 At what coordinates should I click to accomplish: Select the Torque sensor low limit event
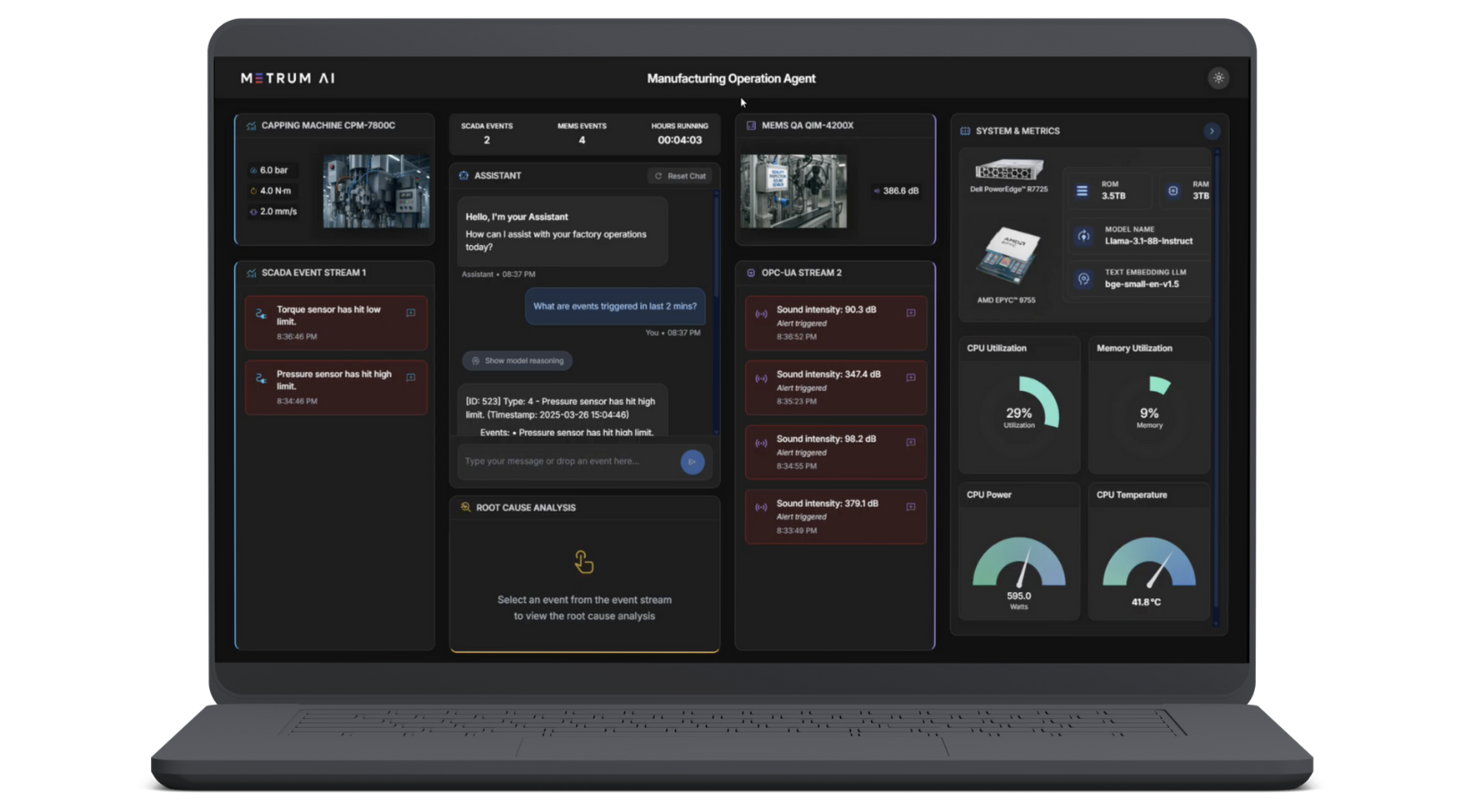(336, 323)
